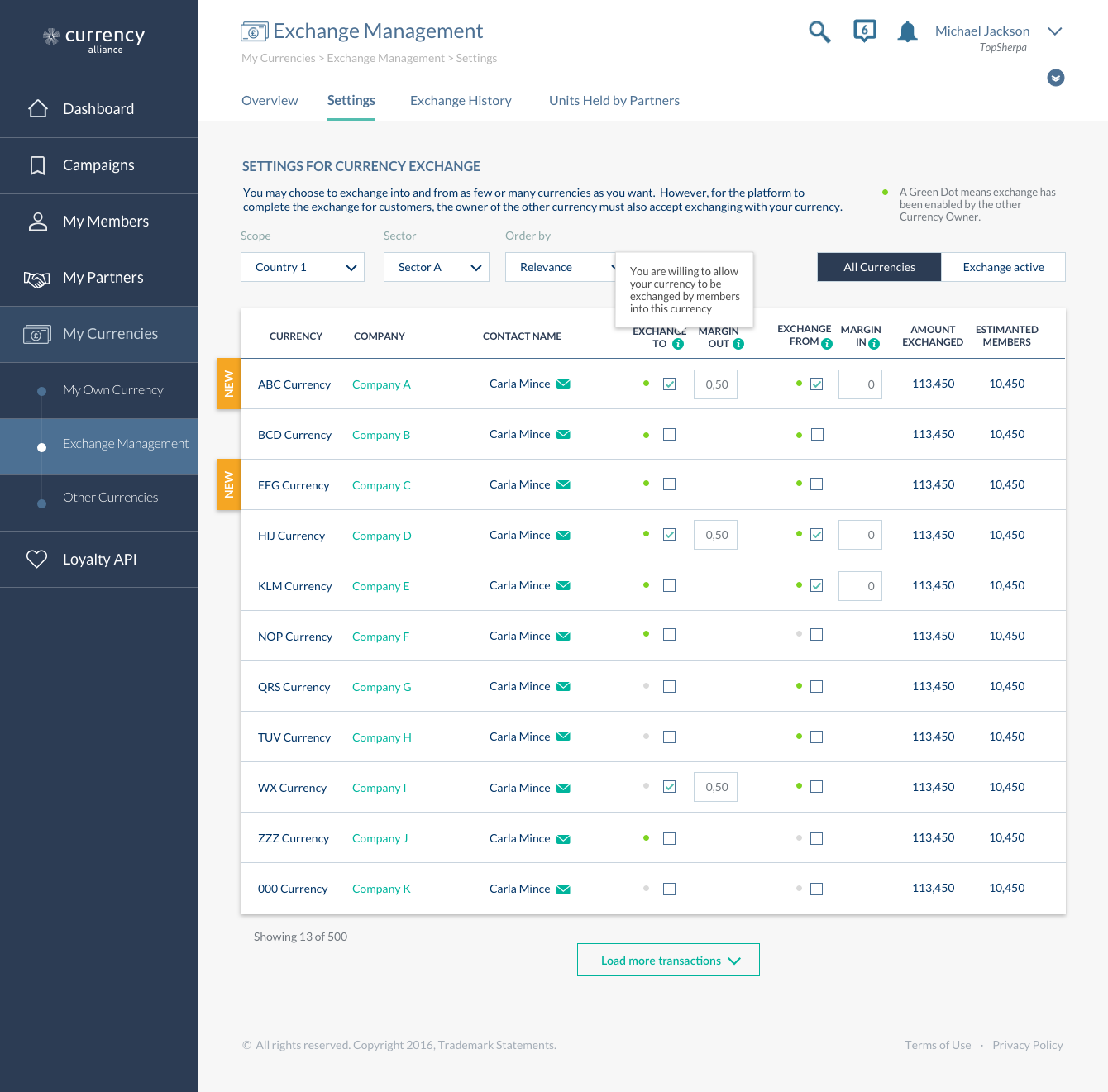This screenshot has height=1092, width=1108.
Task: Load more transactions
Action: pyautogui.click(x=668, y=960)
